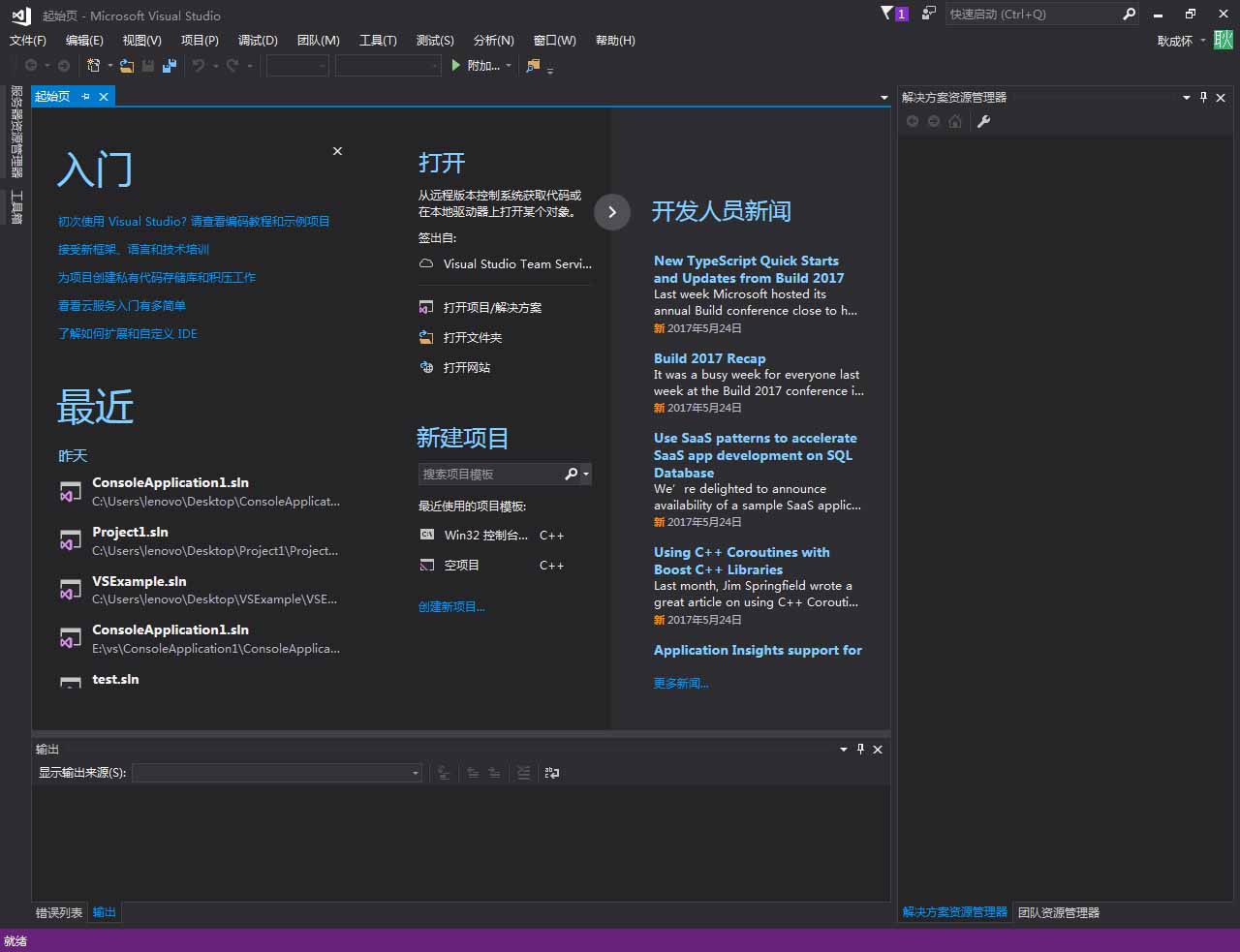Close the 起始页 tab
Viewport: 1240px width, 952px height.
coord(104,96)
